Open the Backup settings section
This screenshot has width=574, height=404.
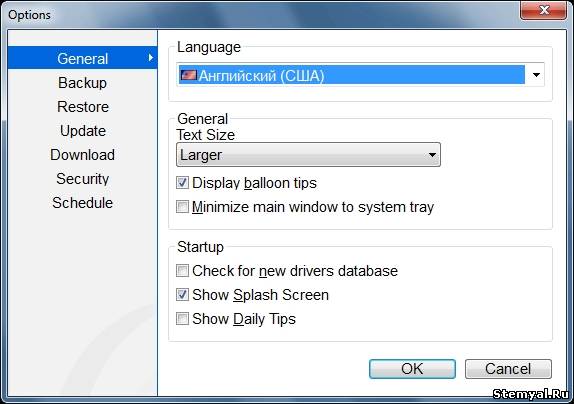(x=82, y=83)
